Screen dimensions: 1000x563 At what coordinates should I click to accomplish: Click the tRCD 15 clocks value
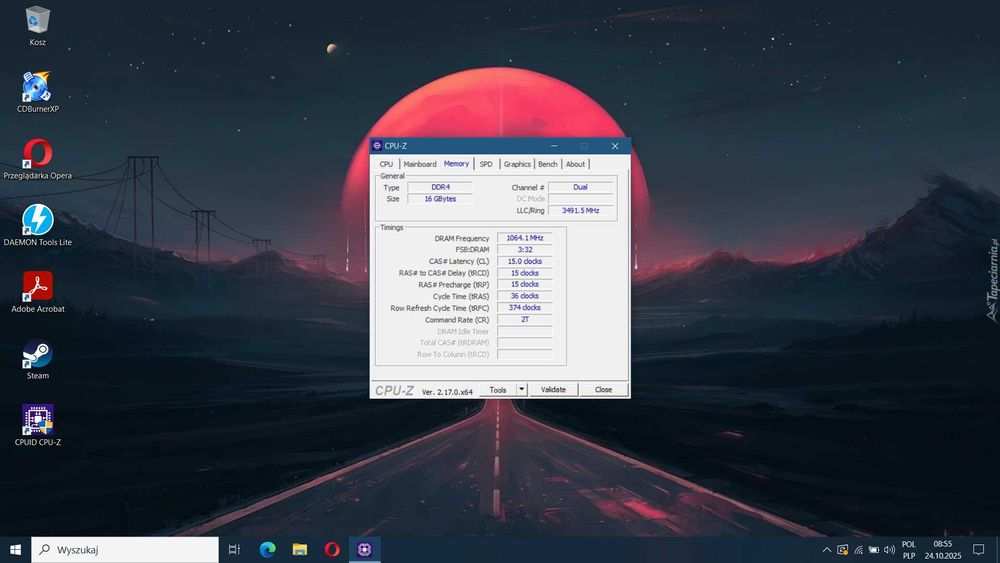coord(525,273)
